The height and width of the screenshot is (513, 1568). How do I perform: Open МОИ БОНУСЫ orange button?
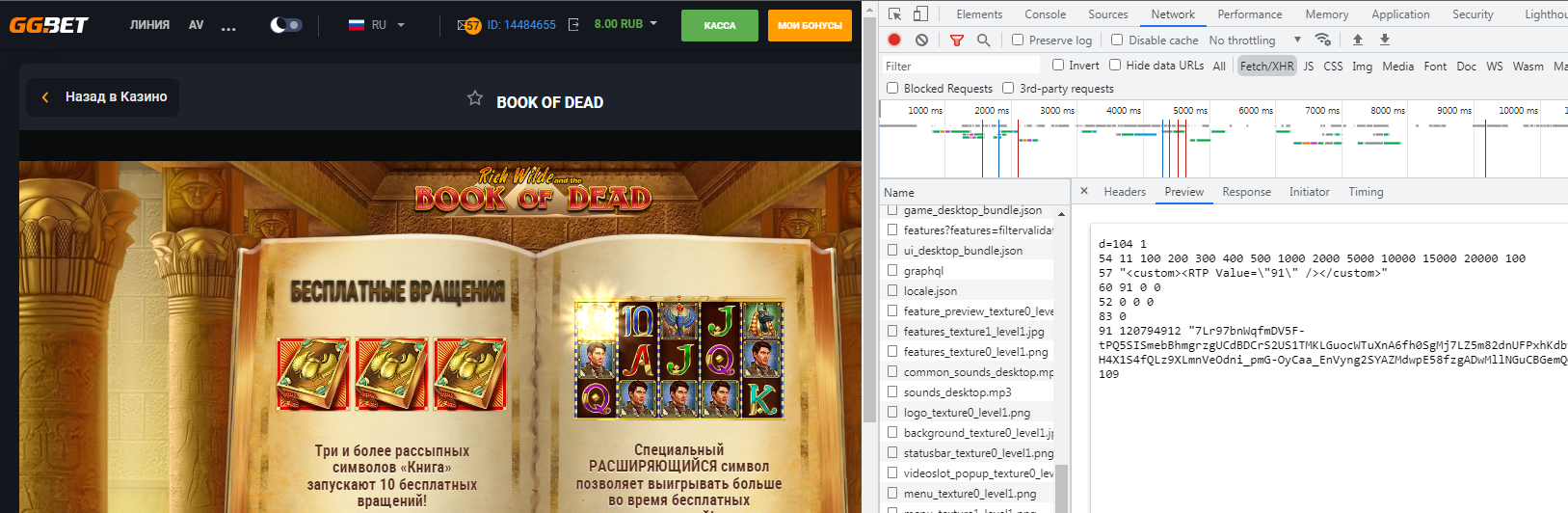(x=810, y=25)
